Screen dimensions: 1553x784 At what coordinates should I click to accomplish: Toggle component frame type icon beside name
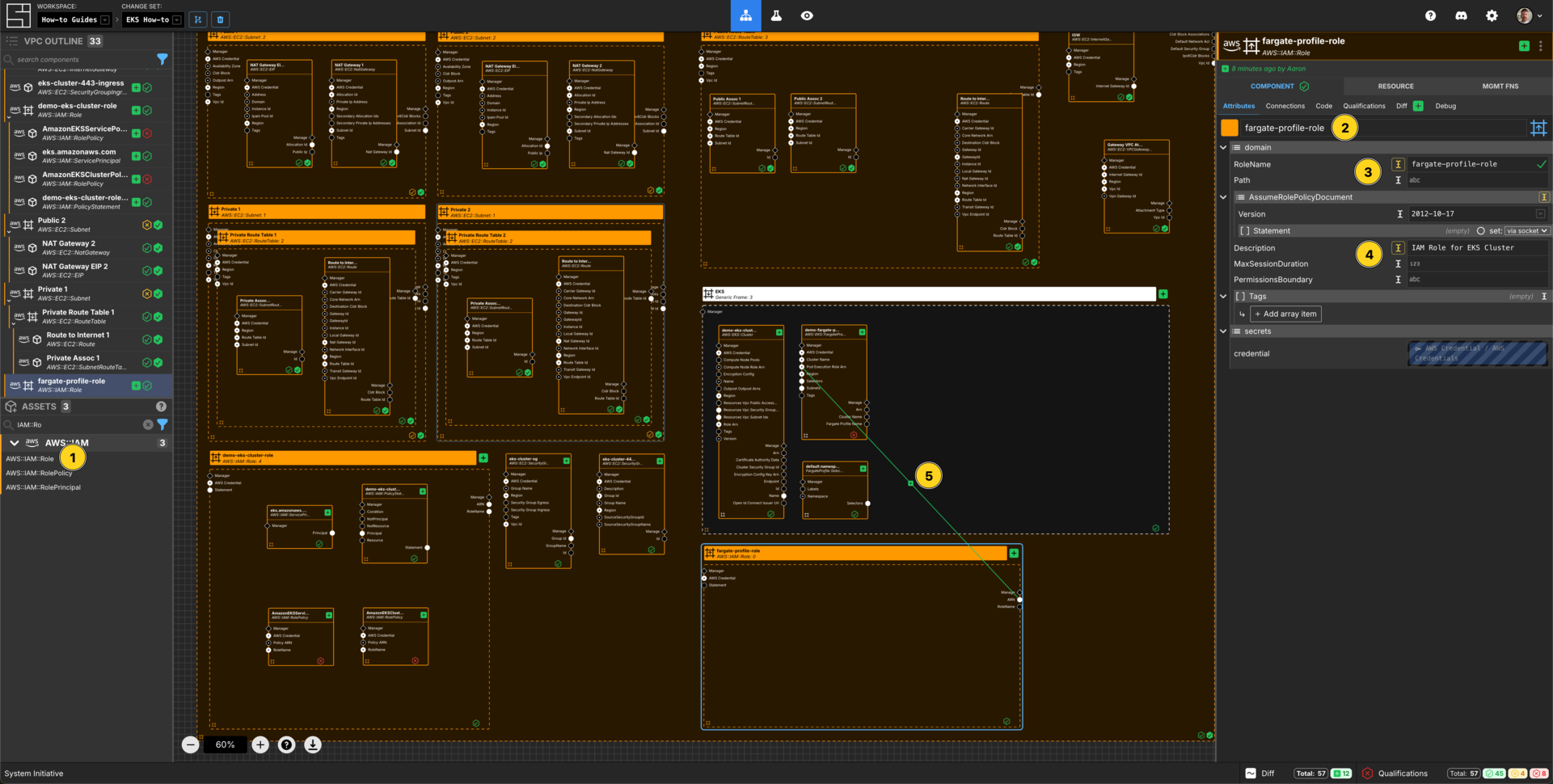pyautogui.click(x=1538, y=128)
